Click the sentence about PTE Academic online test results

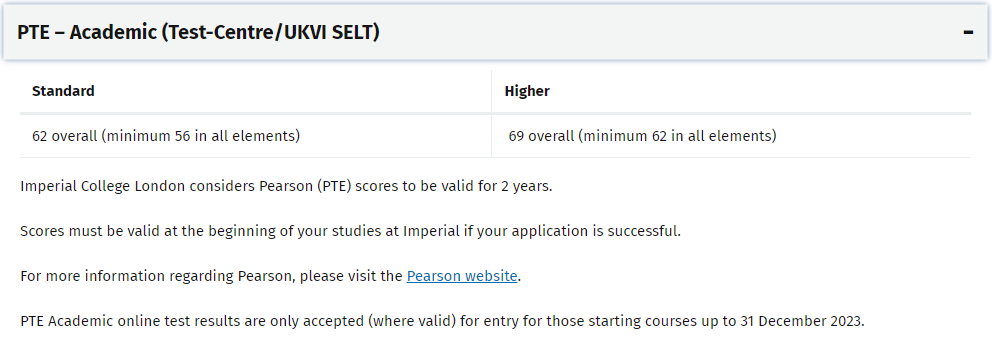click(x=442, y=321)
